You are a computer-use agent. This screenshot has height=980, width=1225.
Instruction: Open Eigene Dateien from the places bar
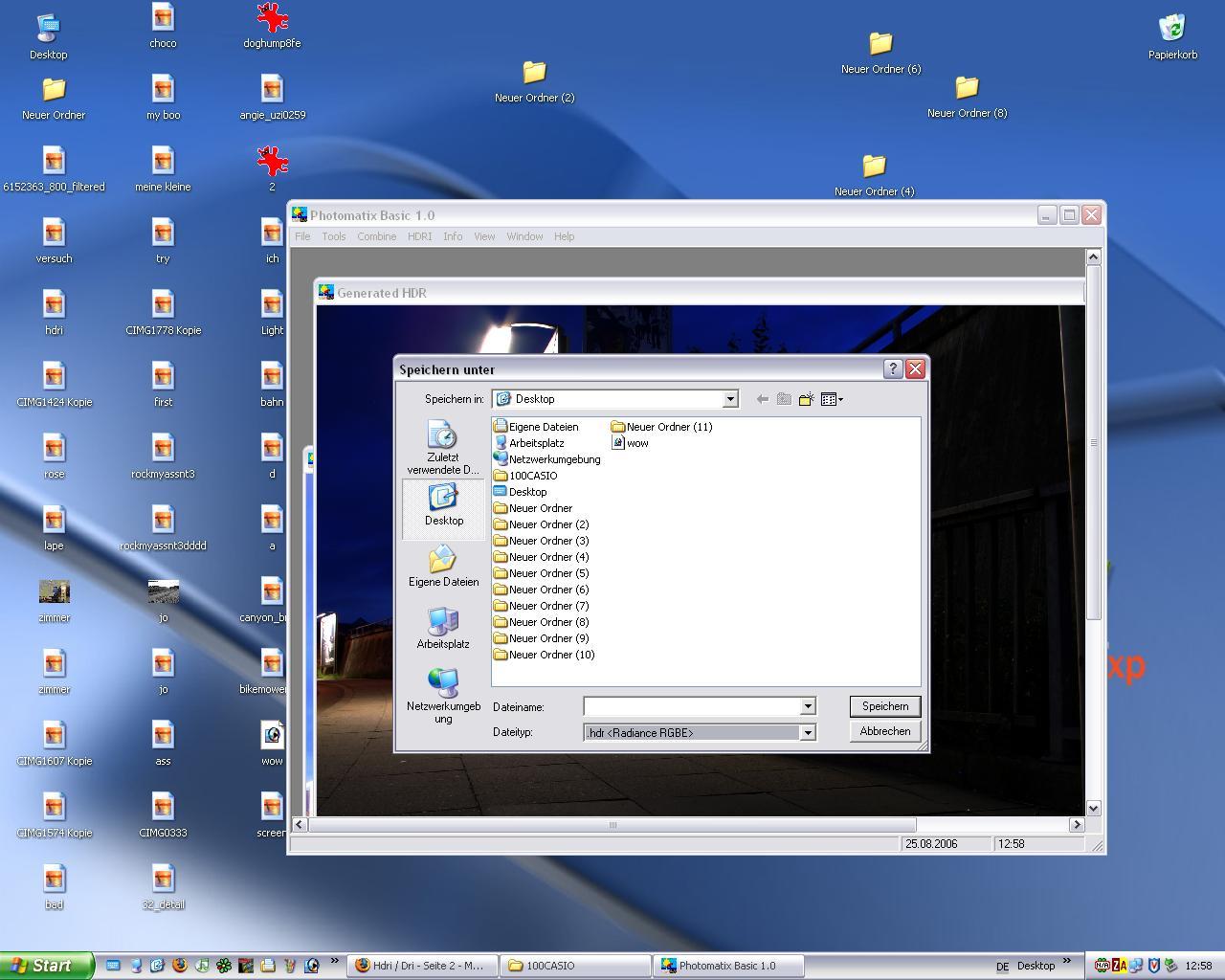(x=443, y=567)
